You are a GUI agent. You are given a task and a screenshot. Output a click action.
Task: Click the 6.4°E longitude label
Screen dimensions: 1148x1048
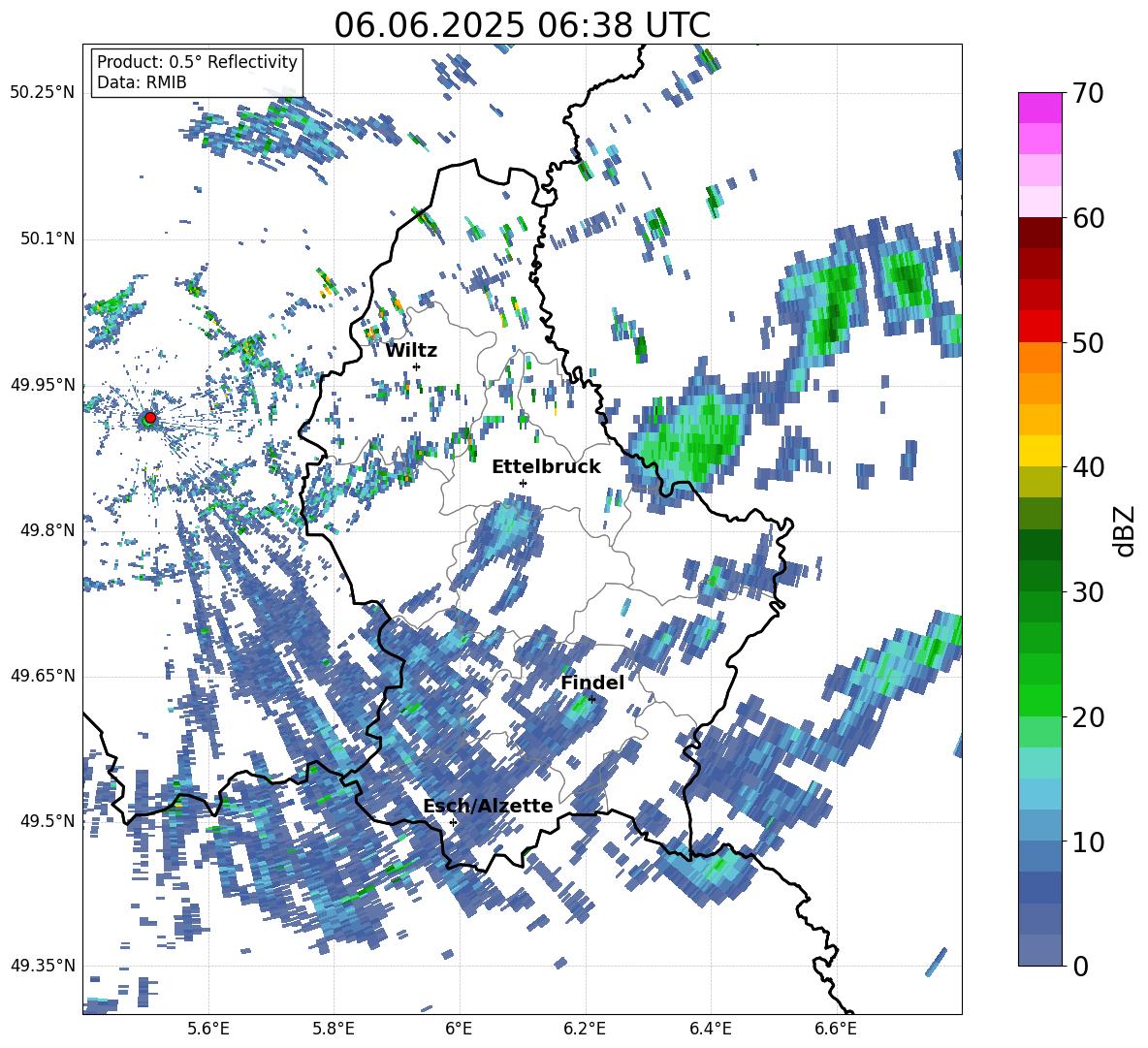click(710, 1029)
